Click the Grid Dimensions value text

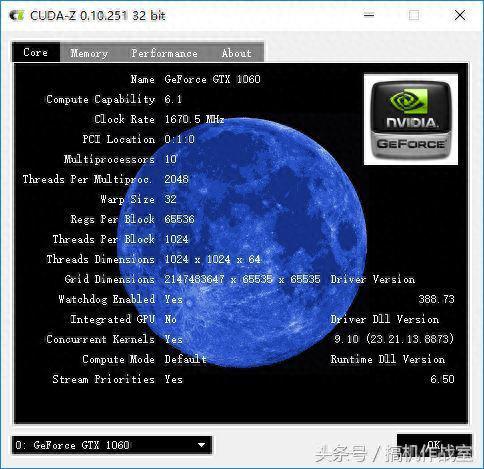point(242,279)
